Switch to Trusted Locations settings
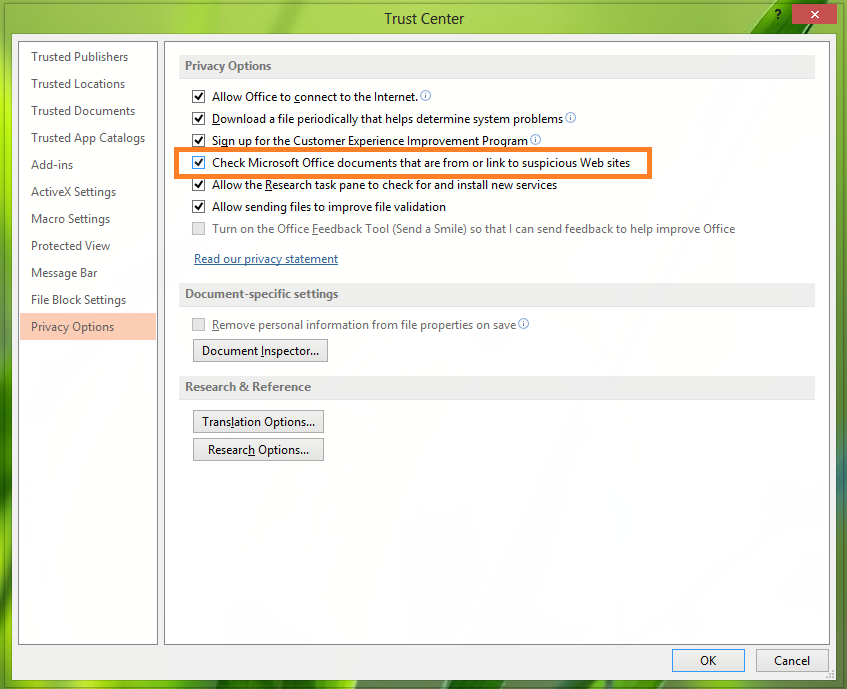Image resolution: width=847 pixels, height=689 pixels. [x=77, y=83]
